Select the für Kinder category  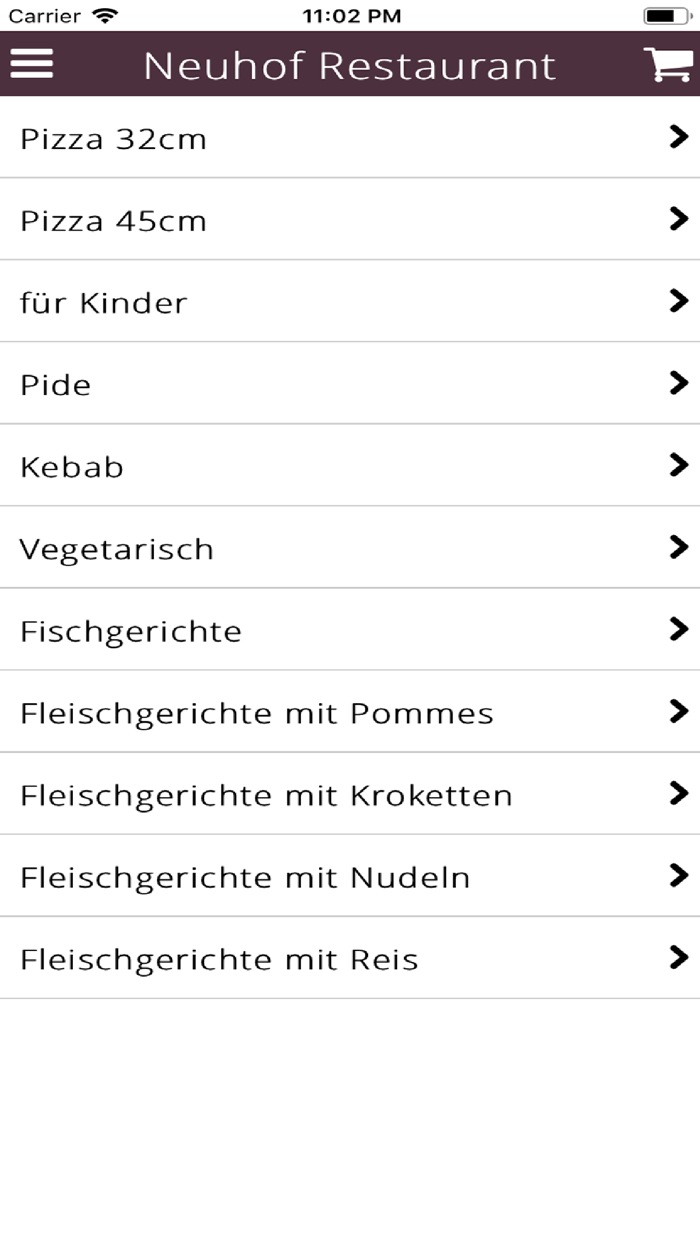pos(350,302)
